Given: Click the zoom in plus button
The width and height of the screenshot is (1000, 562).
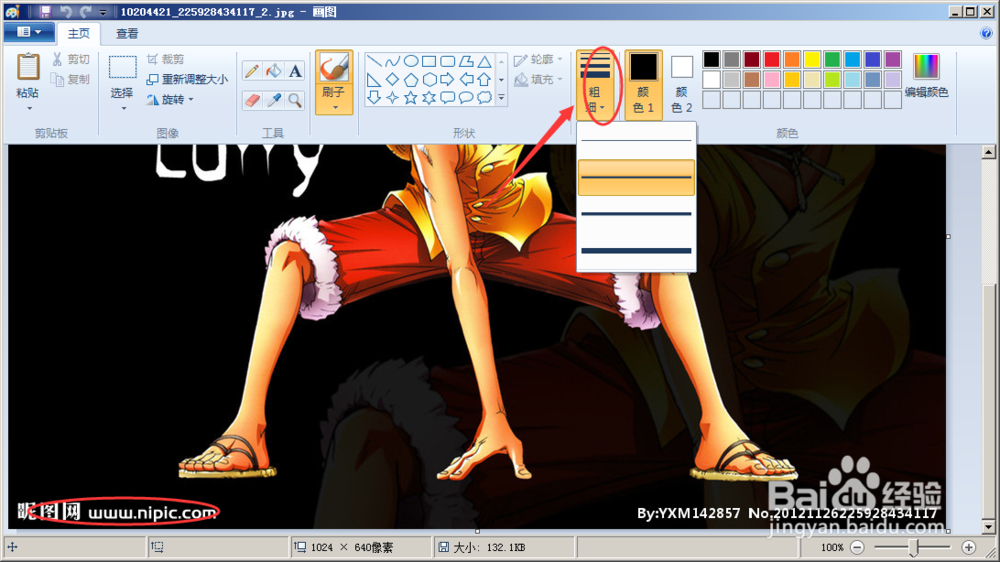Looking at the screenshot, I should [968, 547].
